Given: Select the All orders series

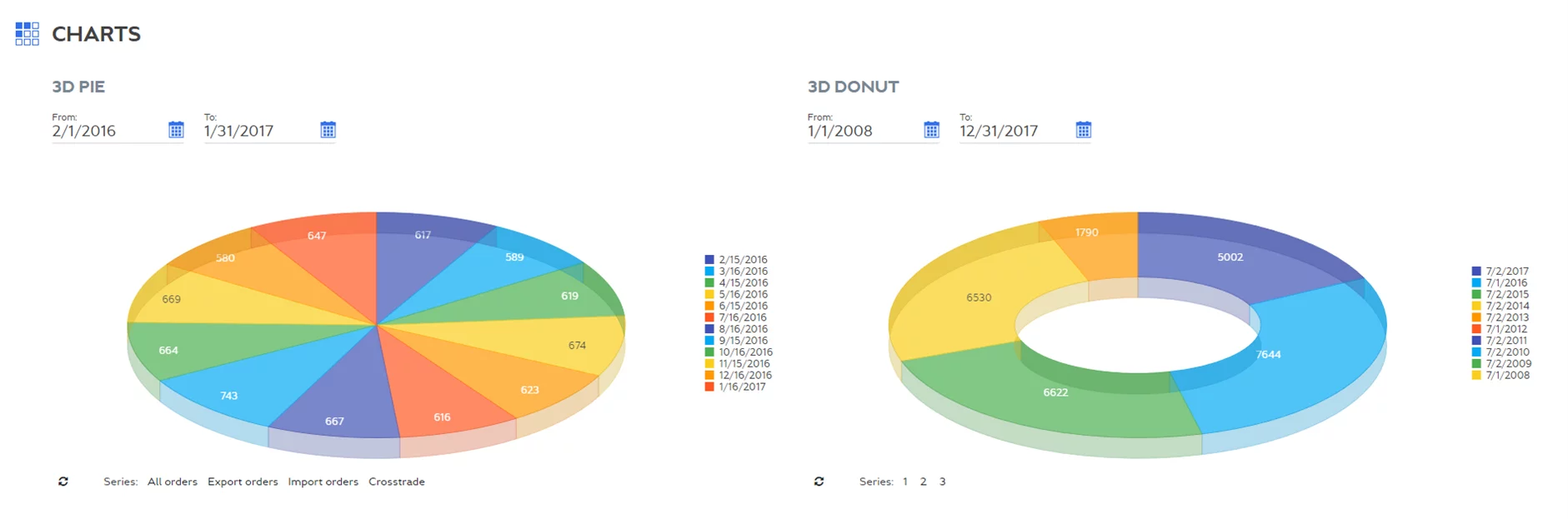Looking at the screenshot, I should pos(173,482).
